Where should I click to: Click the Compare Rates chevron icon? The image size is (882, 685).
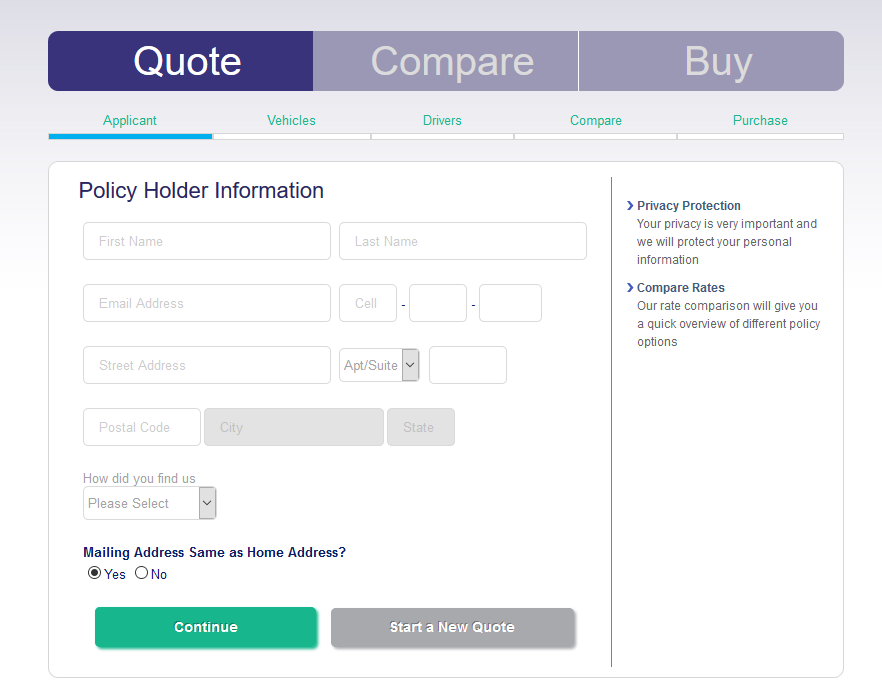pyautogui.click(x=629, y=288)
